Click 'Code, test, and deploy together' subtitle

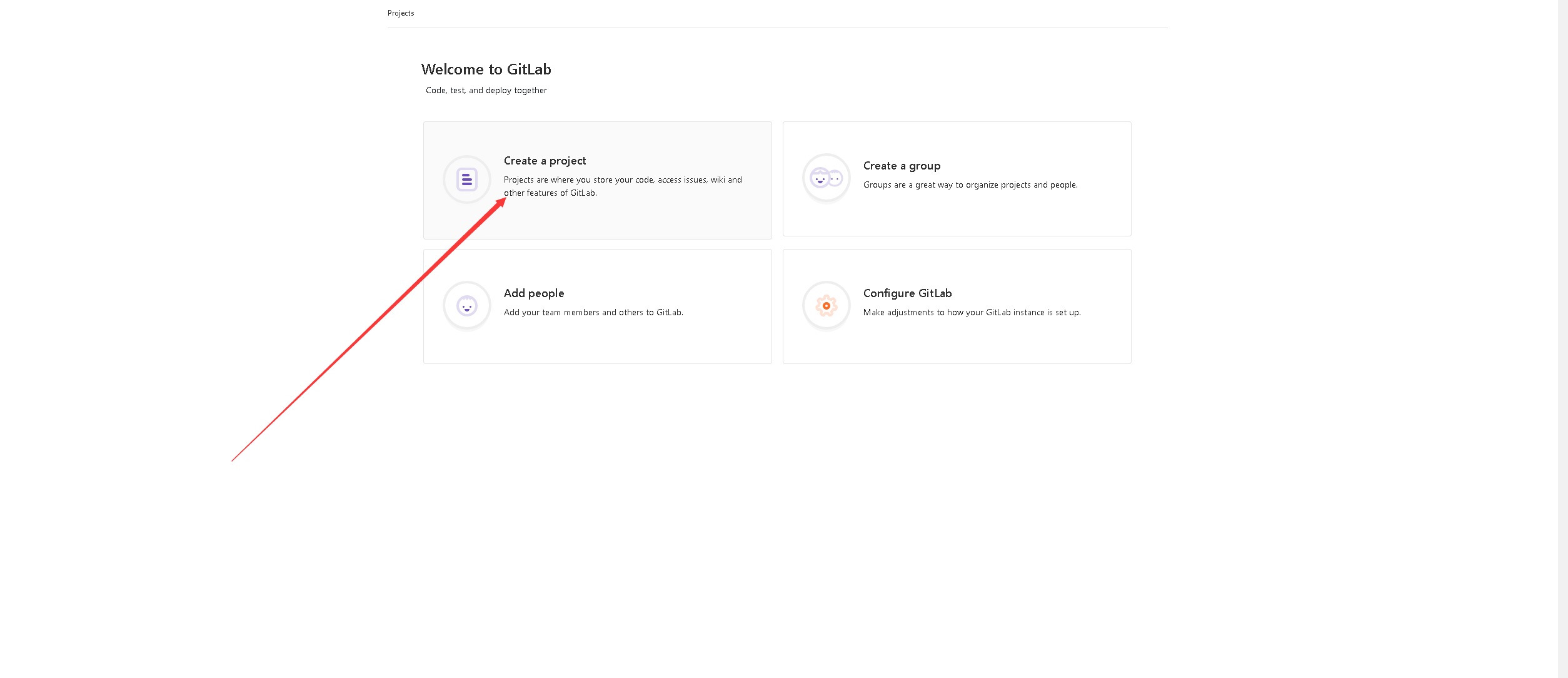(x=486, y=91)
